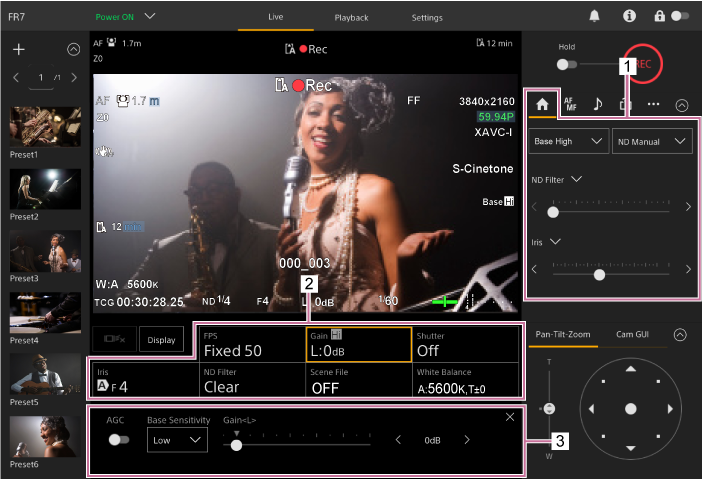Open the AF/MF focus settings icon
This screenshot has width=702, height=479.
pyautogui.click(x=570, y=103)
